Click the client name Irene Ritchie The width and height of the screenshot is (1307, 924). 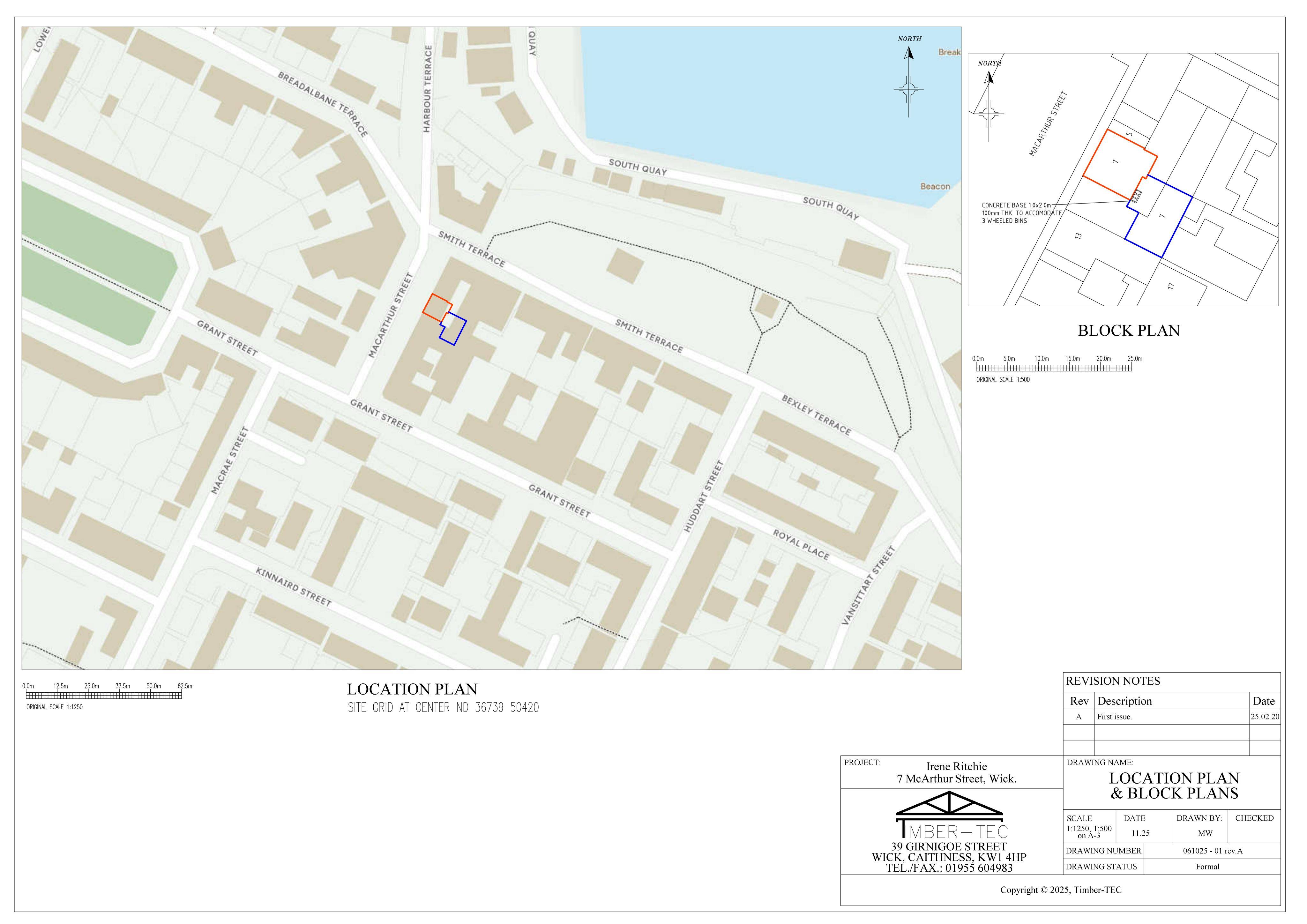(956, 766)
